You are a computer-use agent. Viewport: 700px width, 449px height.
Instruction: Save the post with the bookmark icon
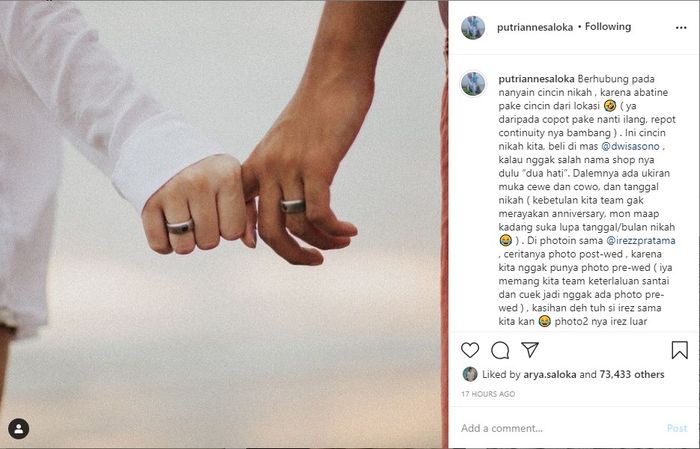(x=679, y=350)
